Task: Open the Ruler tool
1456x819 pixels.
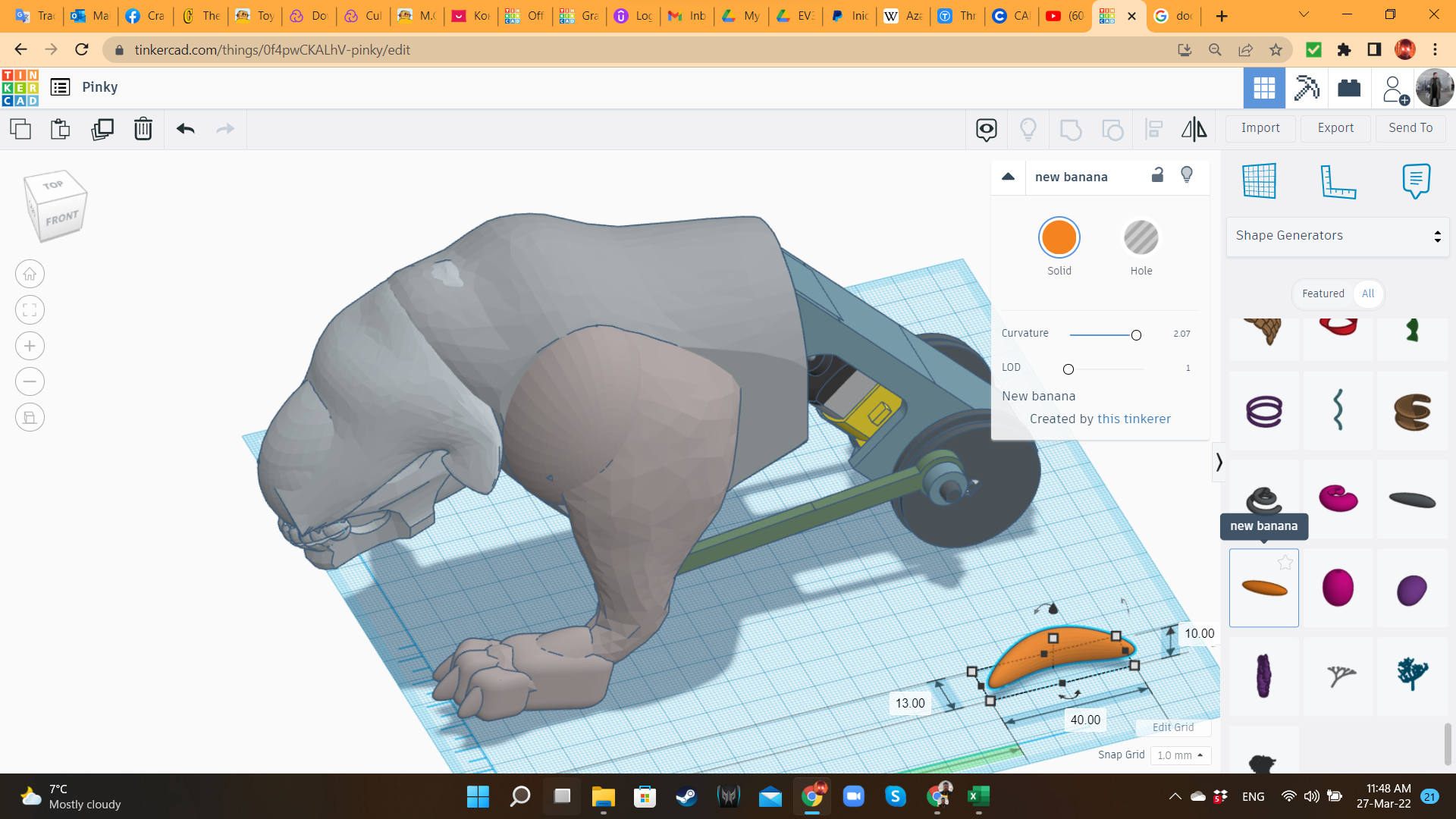Action: tap(1338, 181)
